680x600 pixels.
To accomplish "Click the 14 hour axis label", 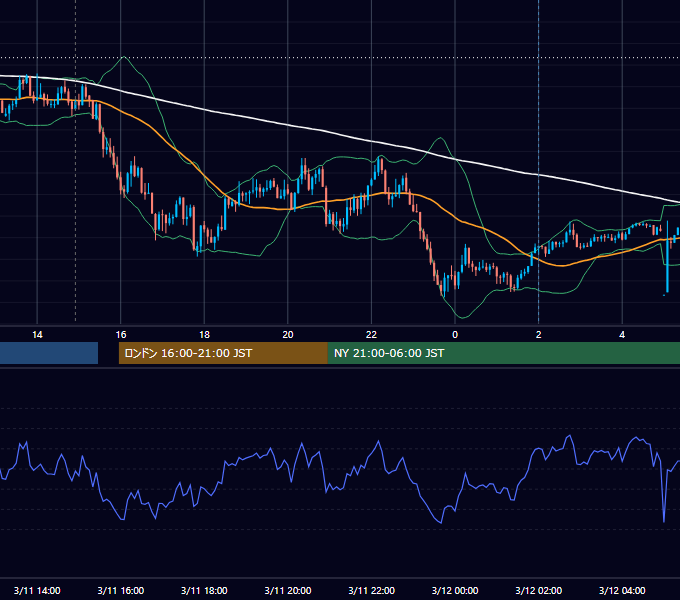I will [x=37, y=335].
